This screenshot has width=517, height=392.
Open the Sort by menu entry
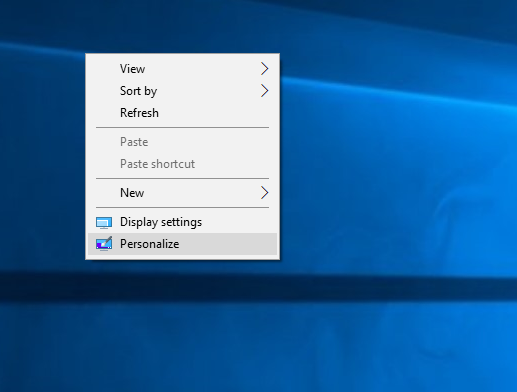coord(182,91)
